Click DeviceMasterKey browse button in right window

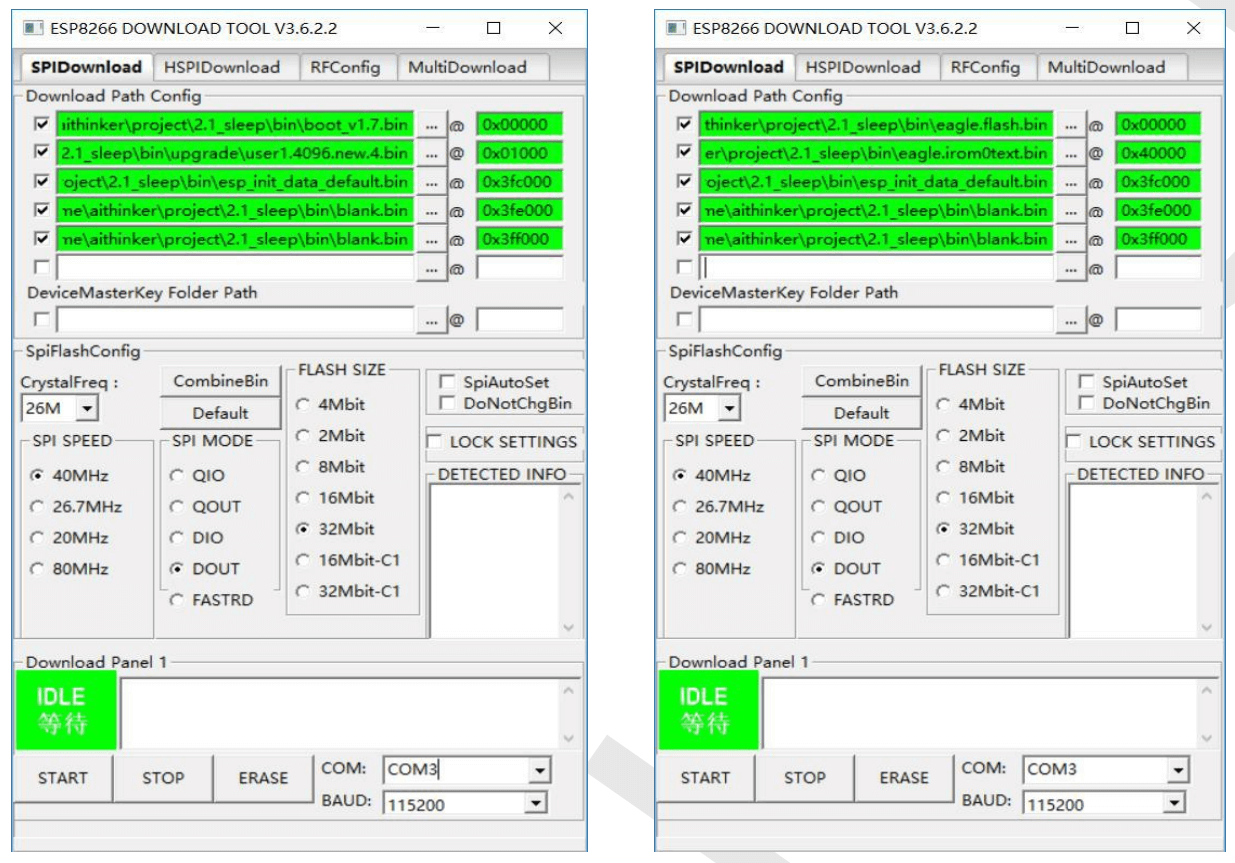(x=1070, y=320)
